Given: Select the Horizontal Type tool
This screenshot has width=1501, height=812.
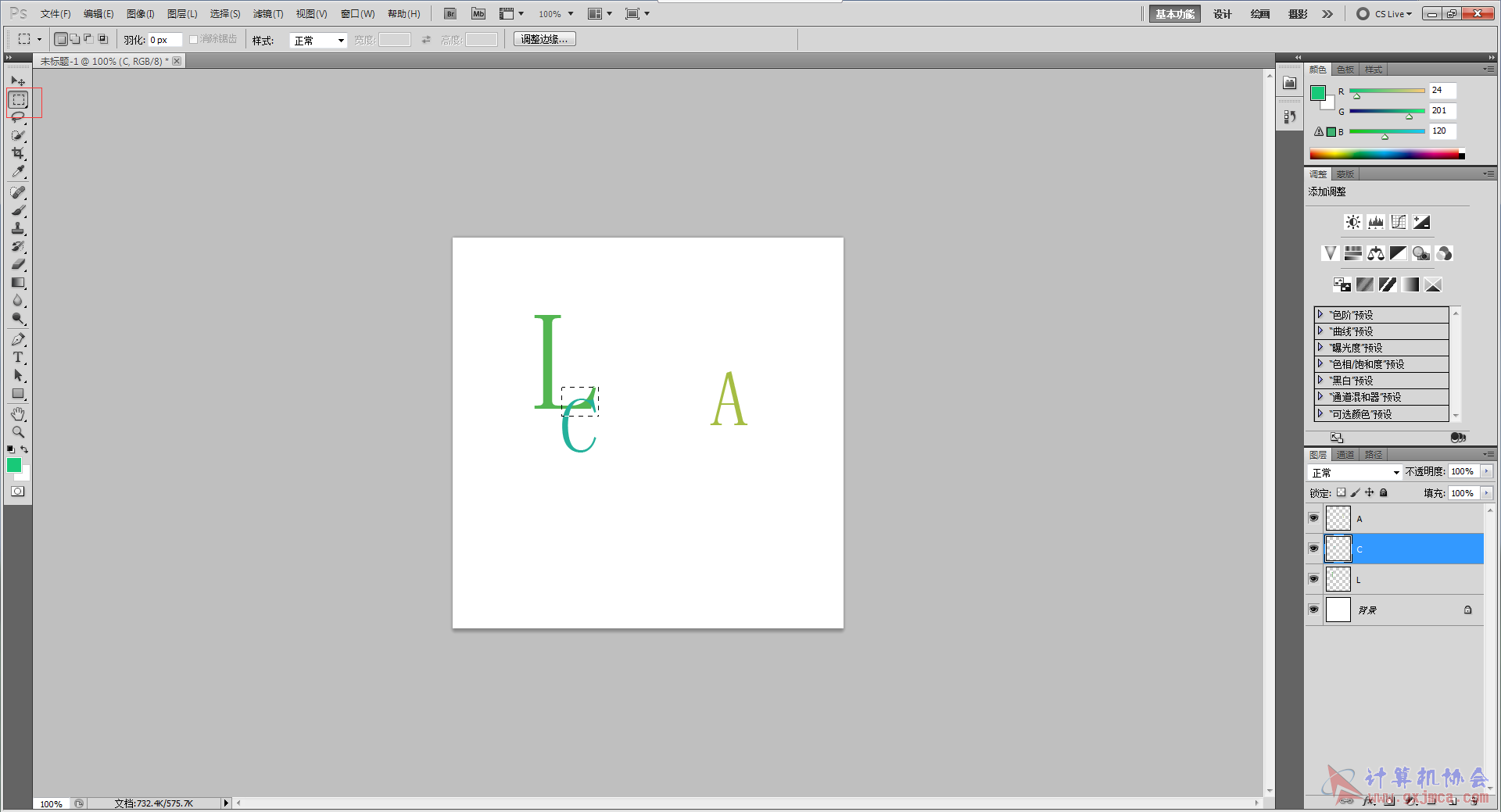Looking at the screenshot, I should tap(18, 357).
